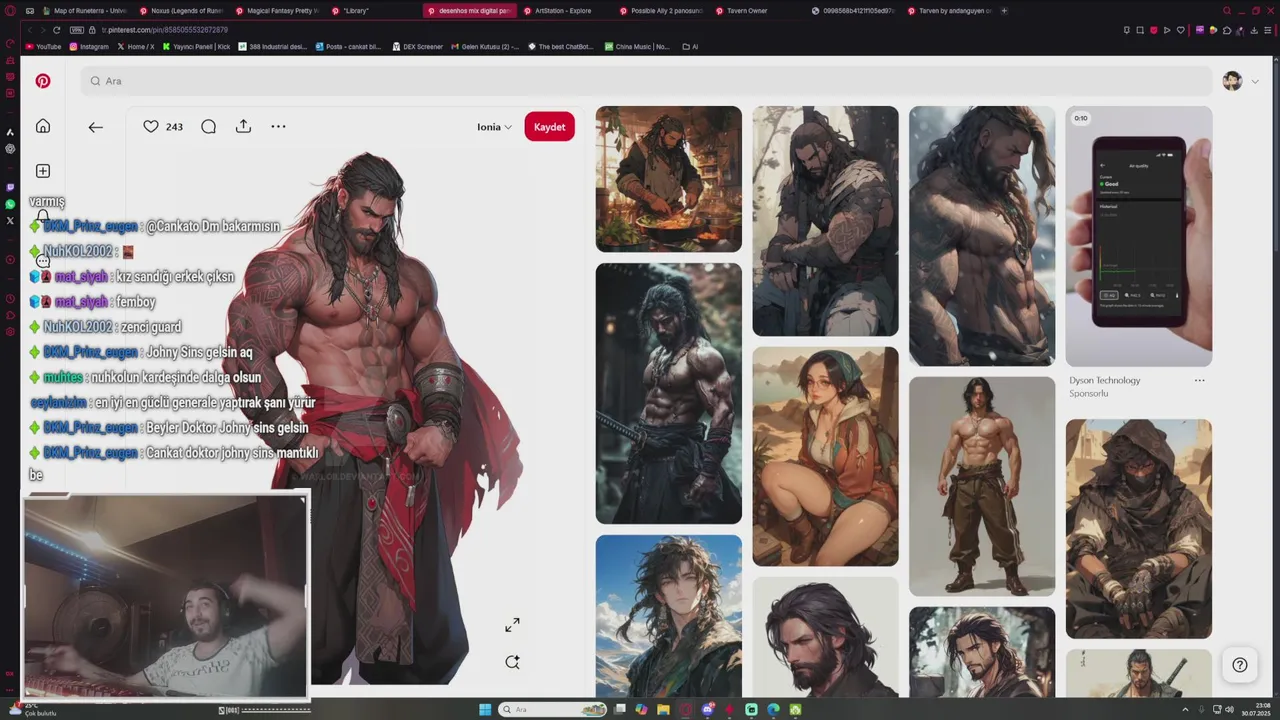Share the pin using the upload icon
This screenshot has width=1280, height=720.
(243, 127)
